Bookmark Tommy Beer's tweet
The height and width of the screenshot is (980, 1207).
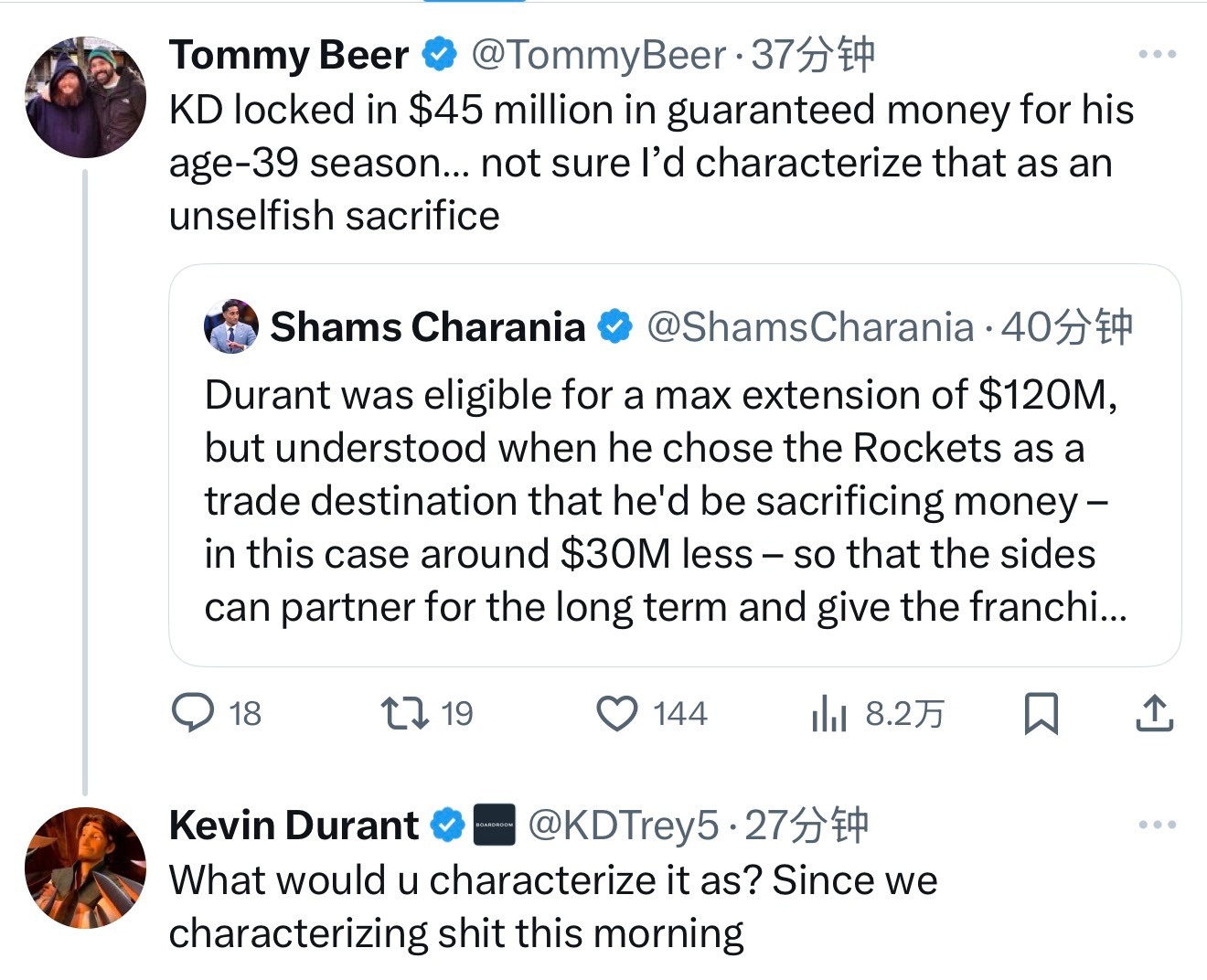click(x=1041, y=714)
